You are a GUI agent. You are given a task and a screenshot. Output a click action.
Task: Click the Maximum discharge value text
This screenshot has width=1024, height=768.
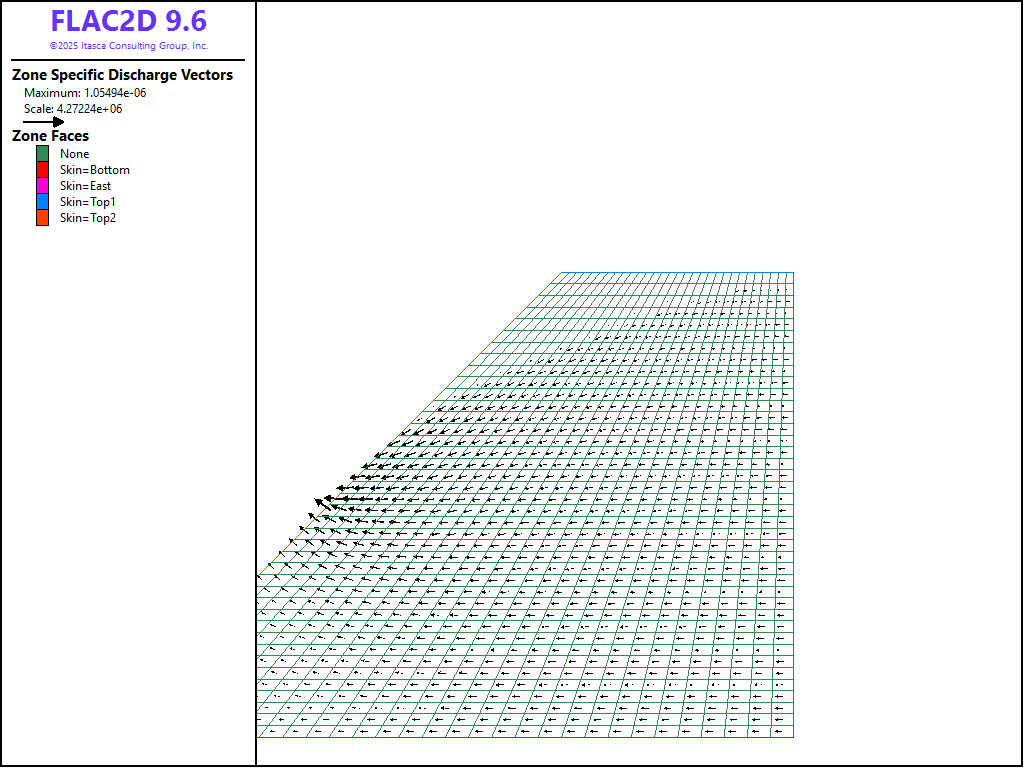(85, 93)
